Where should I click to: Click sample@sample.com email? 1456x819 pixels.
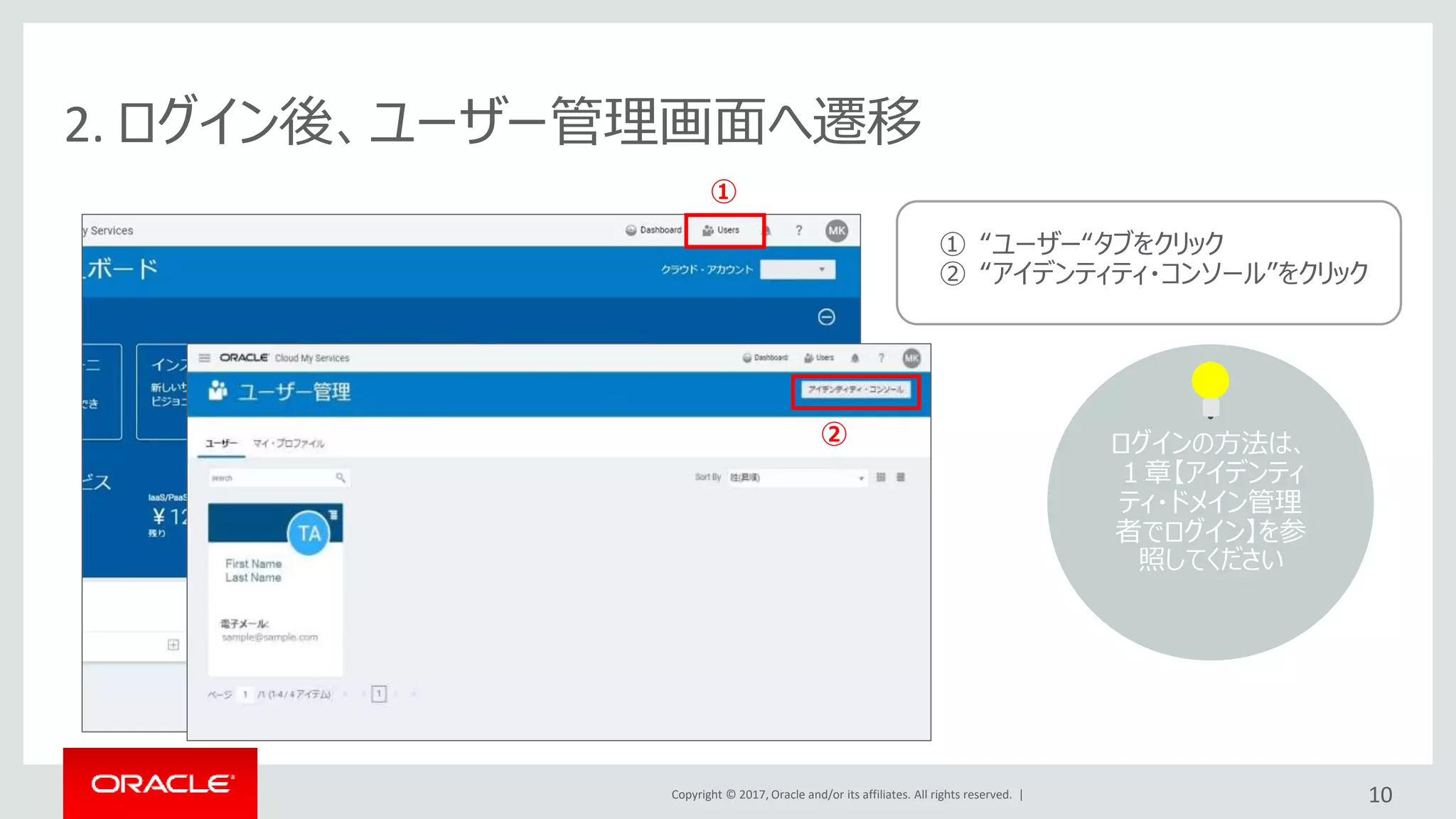pos(269,637)
